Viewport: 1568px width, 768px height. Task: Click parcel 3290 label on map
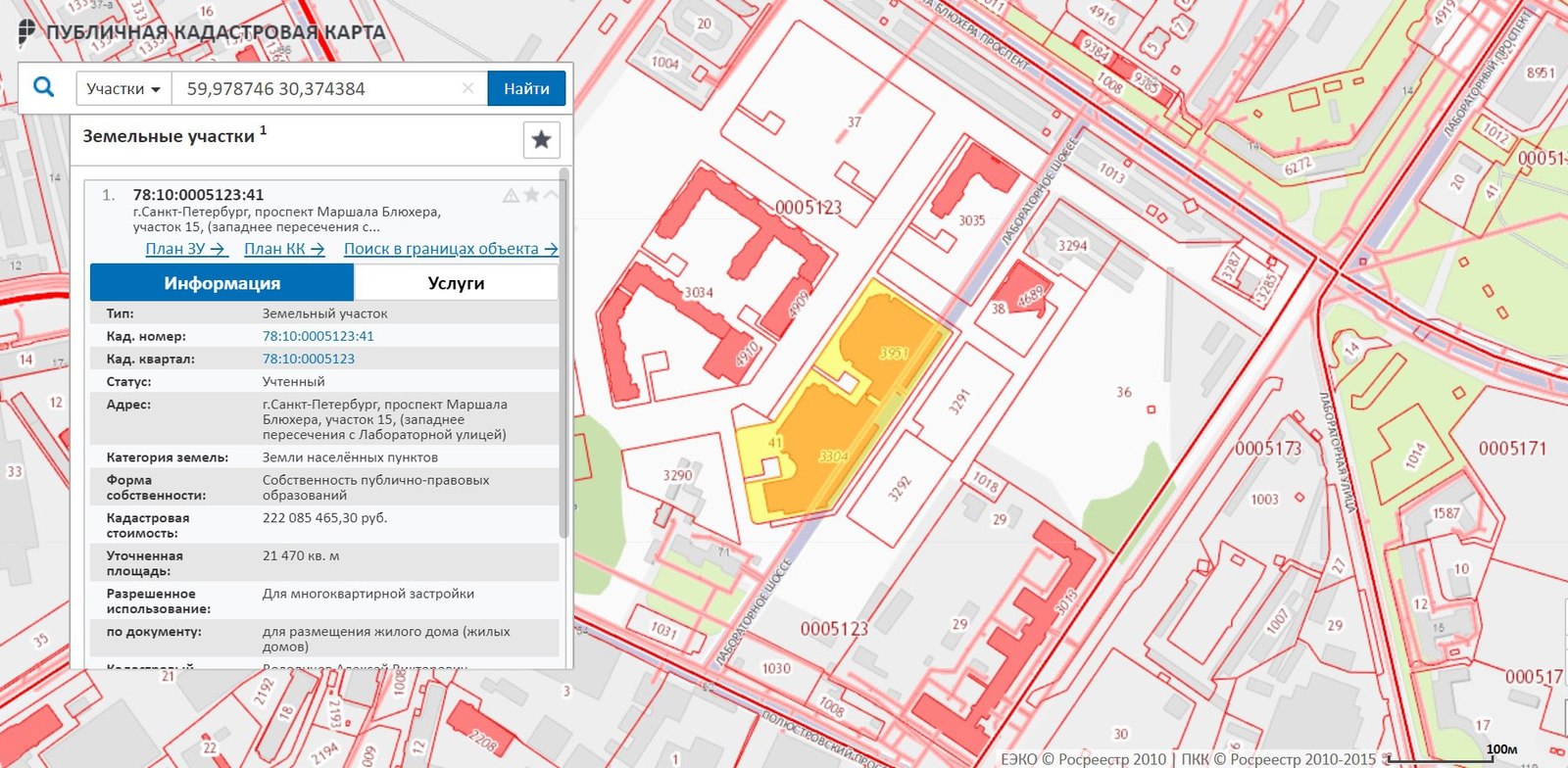677,475
